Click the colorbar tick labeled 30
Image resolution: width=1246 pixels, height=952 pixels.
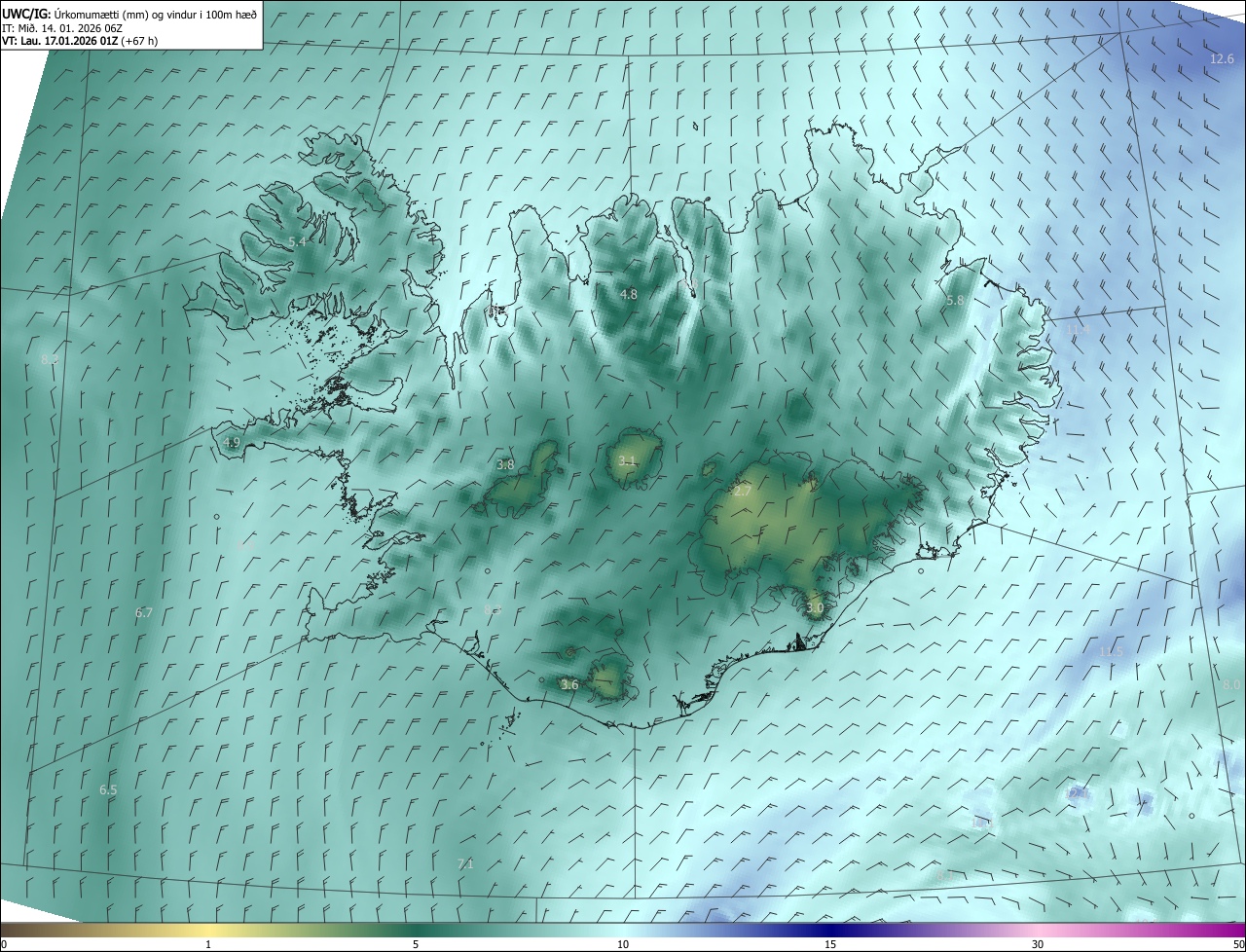click(1038, 944)
